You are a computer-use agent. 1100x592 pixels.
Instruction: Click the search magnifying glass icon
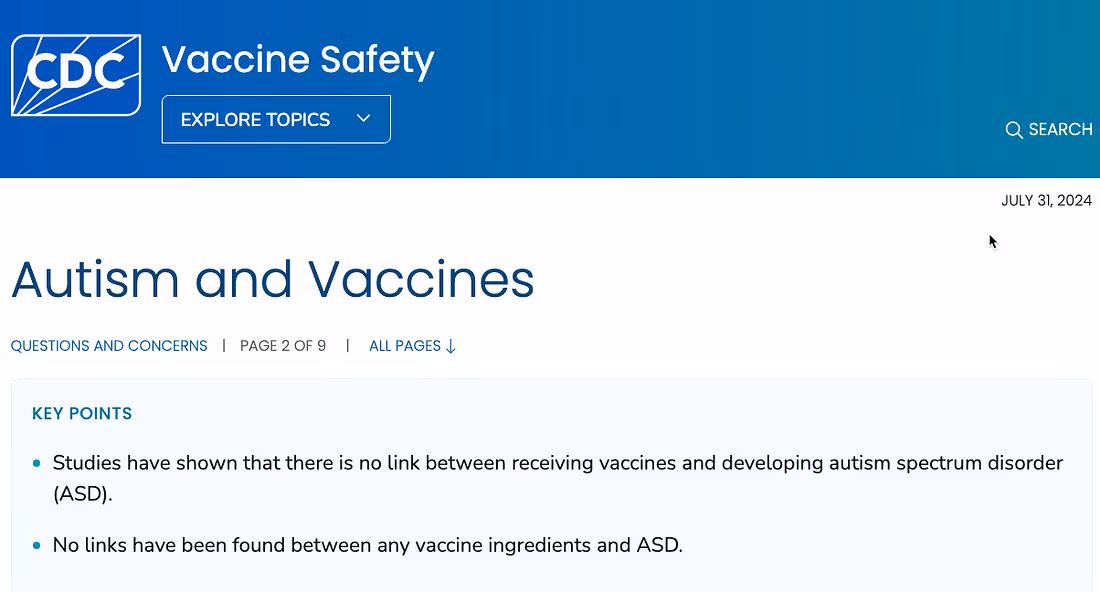(x=1013, y=130)
